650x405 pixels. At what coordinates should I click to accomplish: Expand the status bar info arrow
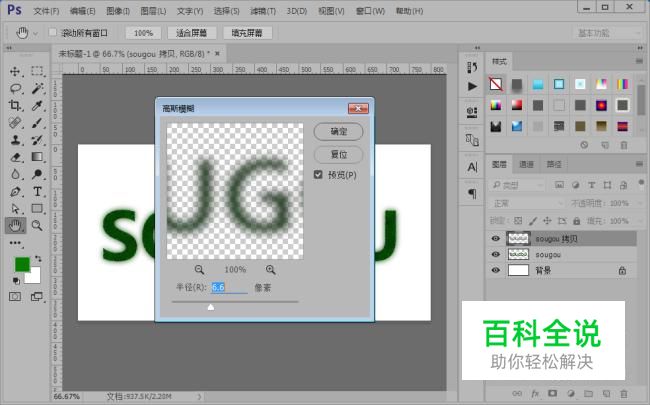point(199,397)
